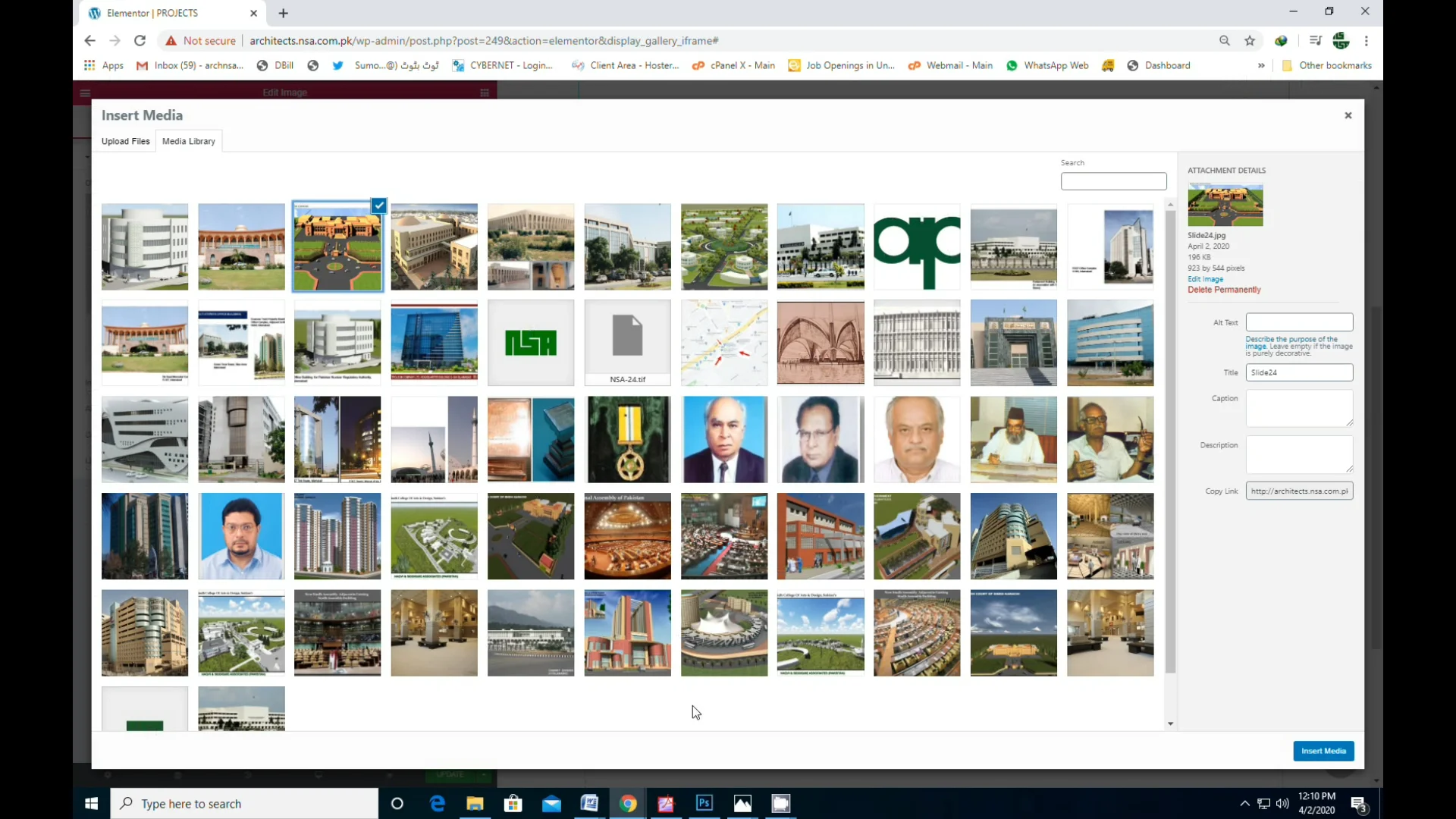1456x819 pixels.
Task: Select the street map thumbnail
Action: point(724,343)
